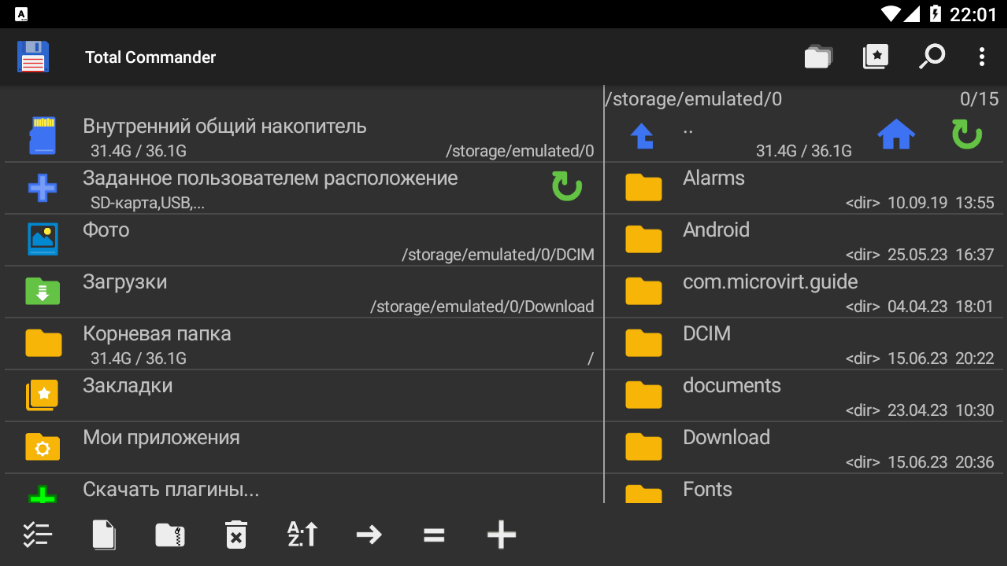Tap the photo picture icon
The height and width of the screenshot is (566, 1007).
(x=42, y=239)
